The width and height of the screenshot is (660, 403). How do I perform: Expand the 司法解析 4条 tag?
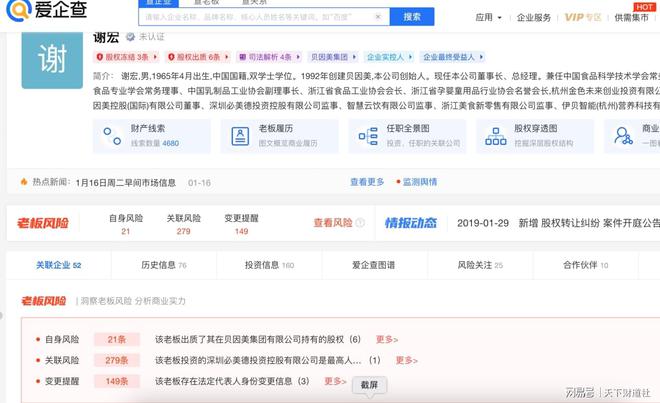click(x=270, y=57)
